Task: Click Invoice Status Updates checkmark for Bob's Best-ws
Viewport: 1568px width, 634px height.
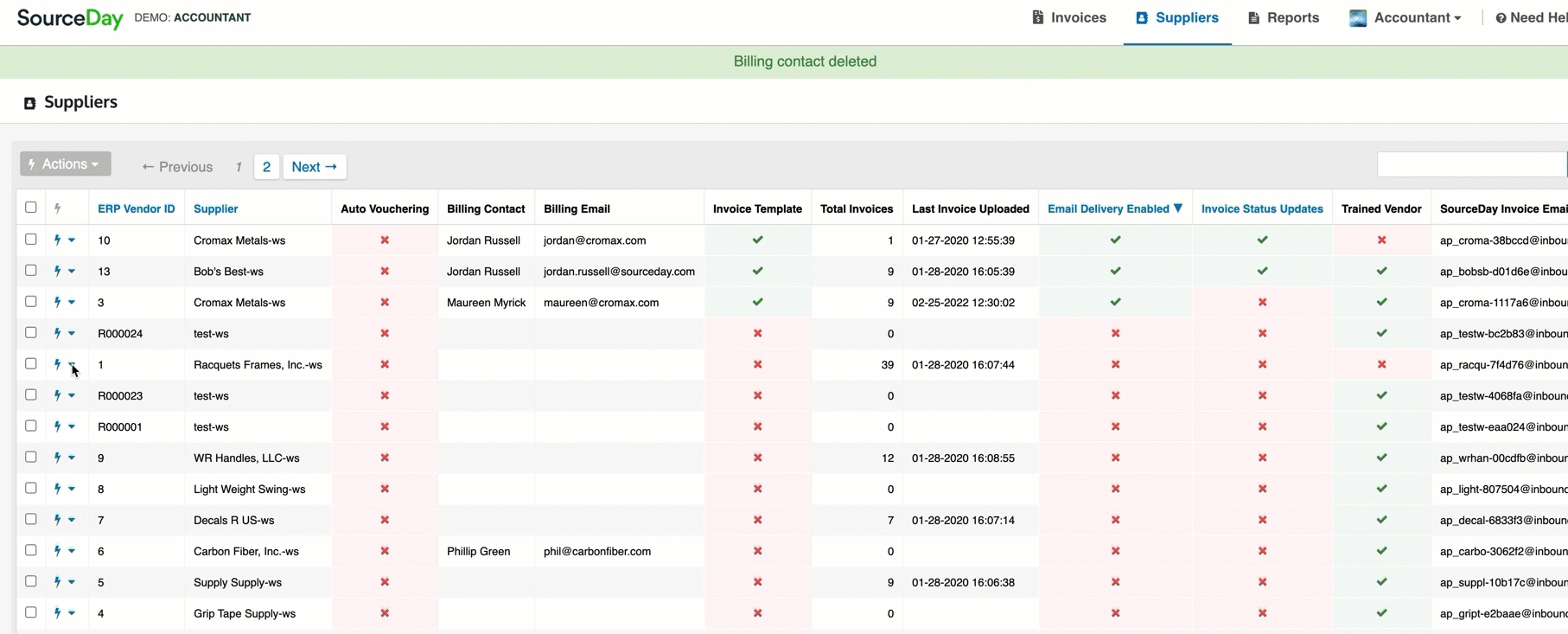Action: (x=1262, y=271)
